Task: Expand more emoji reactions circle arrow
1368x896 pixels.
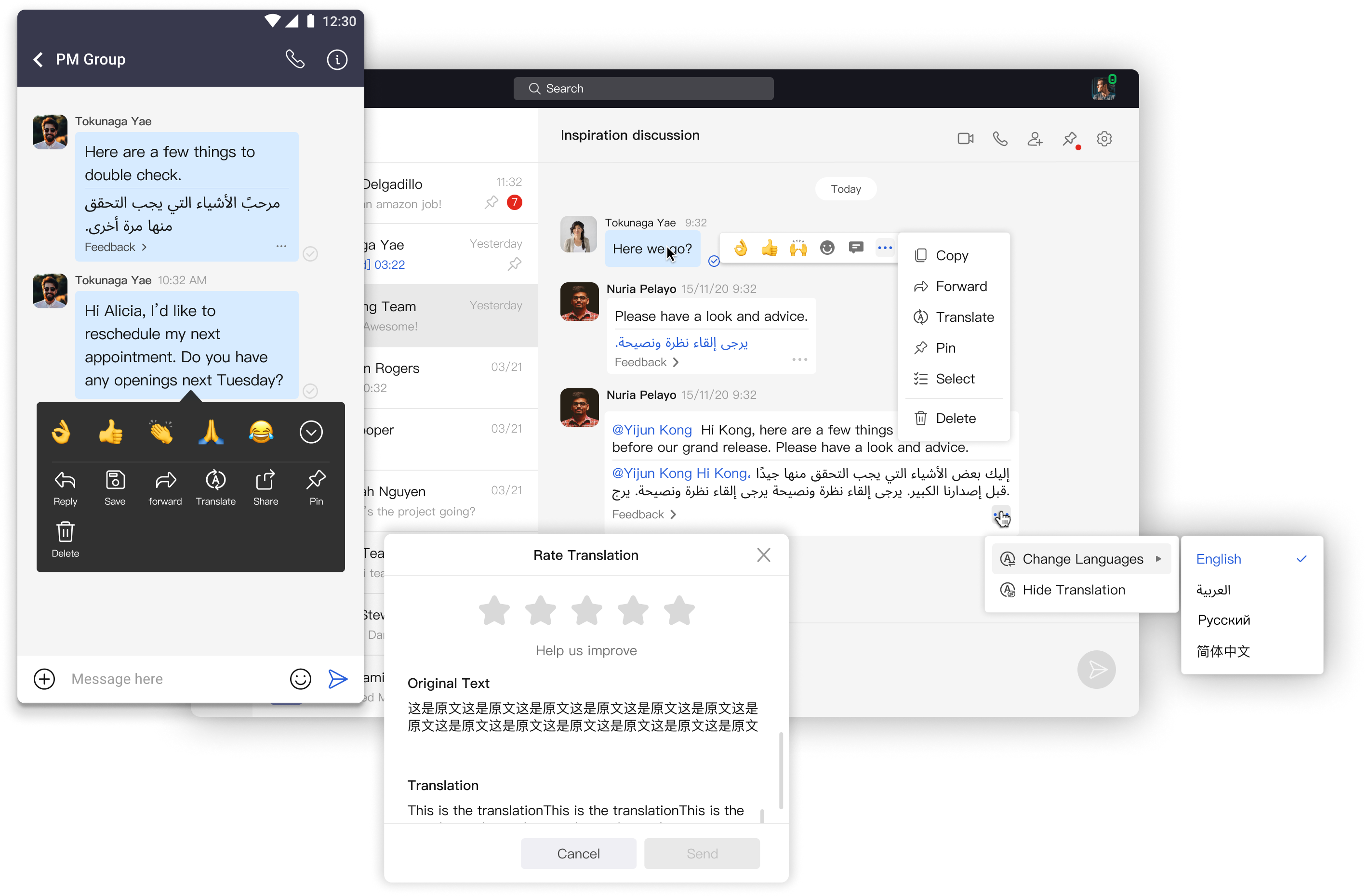Action: [x=311, y=432]
